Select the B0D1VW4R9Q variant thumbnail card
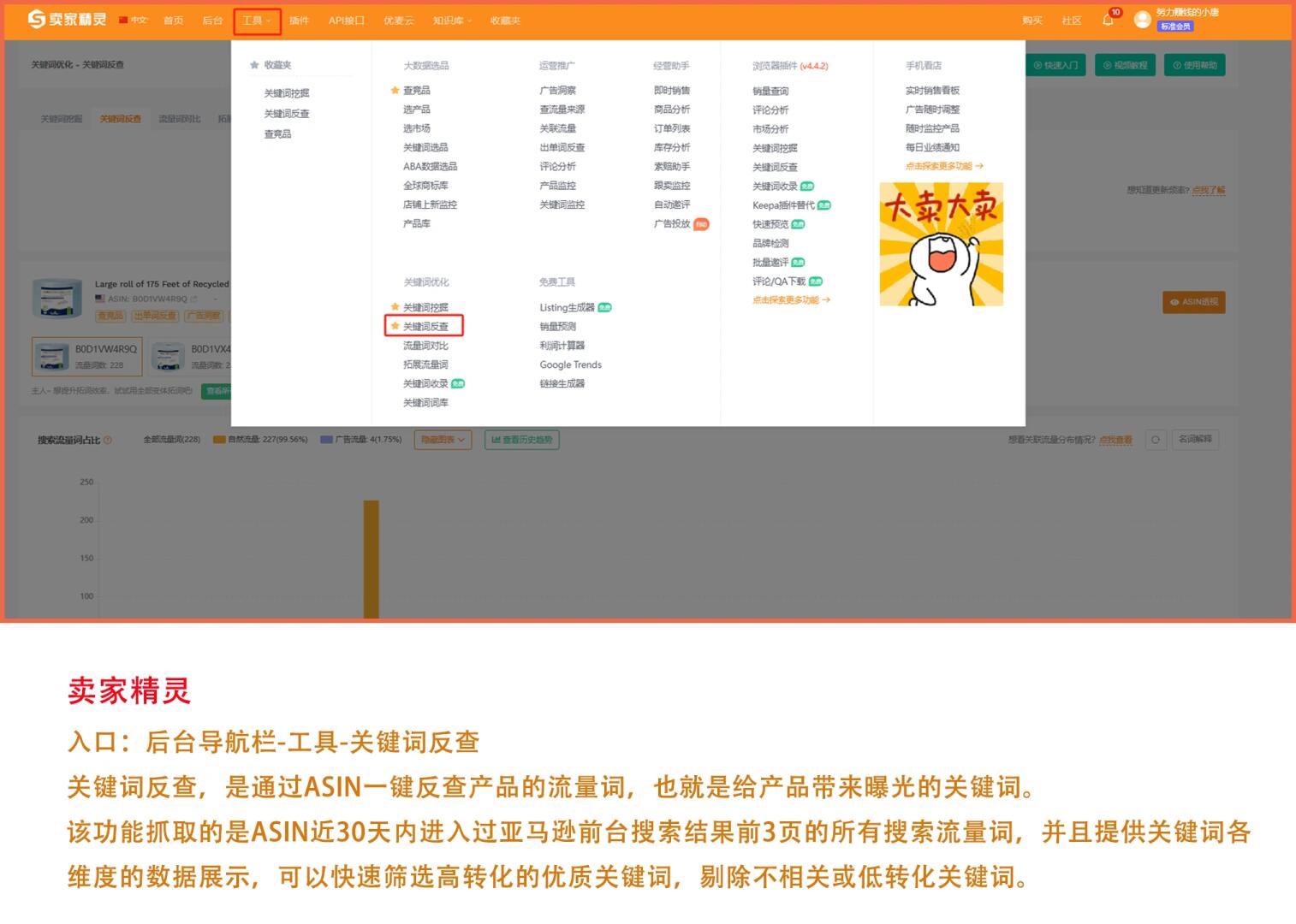The height and width of the screenshot is (924, 1296). 86,357
